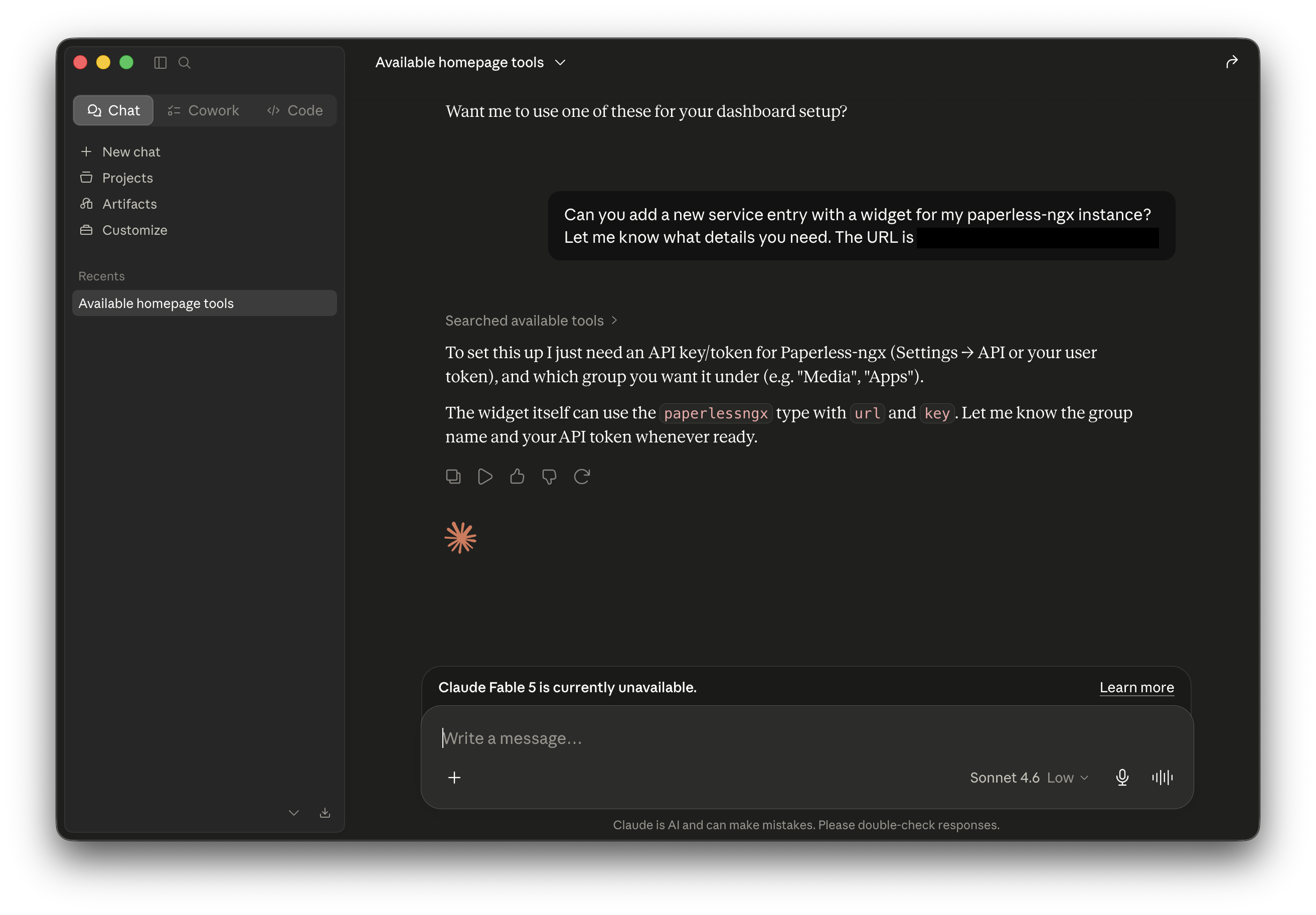Click the 'Claude is AI and can make mistakes' disclaimer
The width and height of the screenshot is (1316, 915).
[x=806, y=825]
